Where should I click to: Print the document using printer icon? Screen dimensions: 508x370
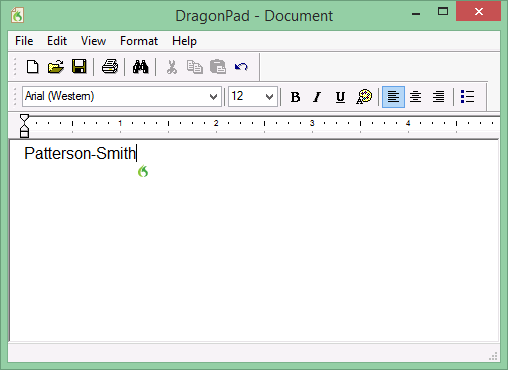point(110,67)
